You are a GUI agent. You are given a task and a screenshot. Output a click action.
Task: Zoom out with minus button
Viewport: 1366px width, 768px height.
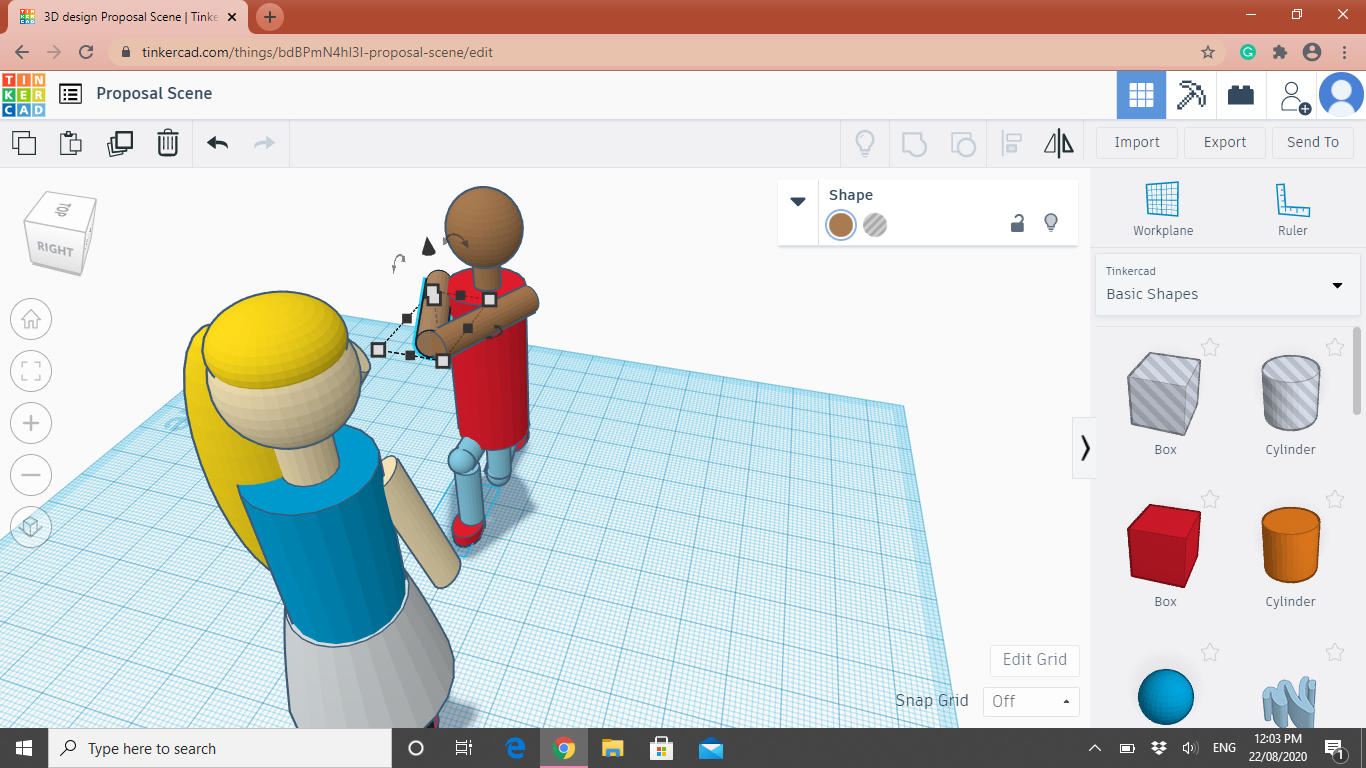(x=31, y=474)
